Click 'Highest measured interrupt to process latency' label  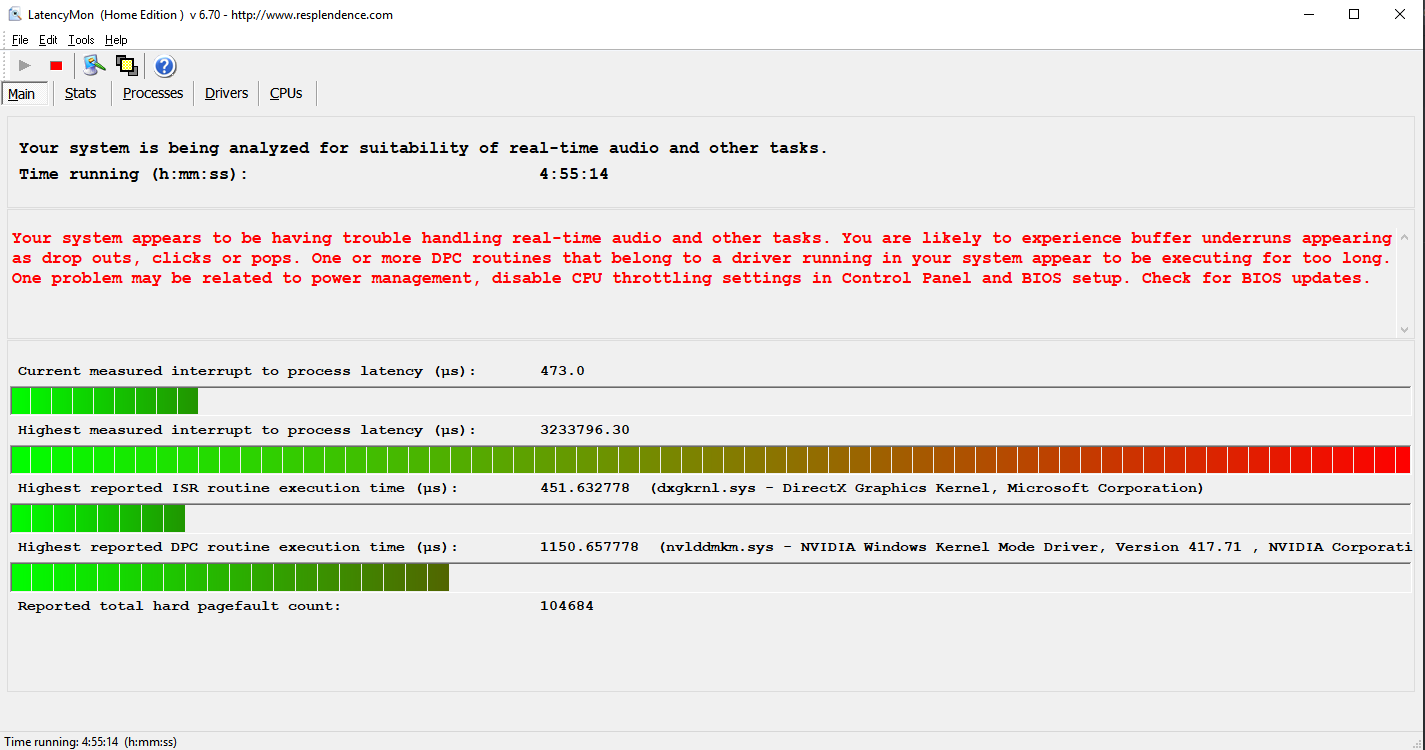click(247, 430)
